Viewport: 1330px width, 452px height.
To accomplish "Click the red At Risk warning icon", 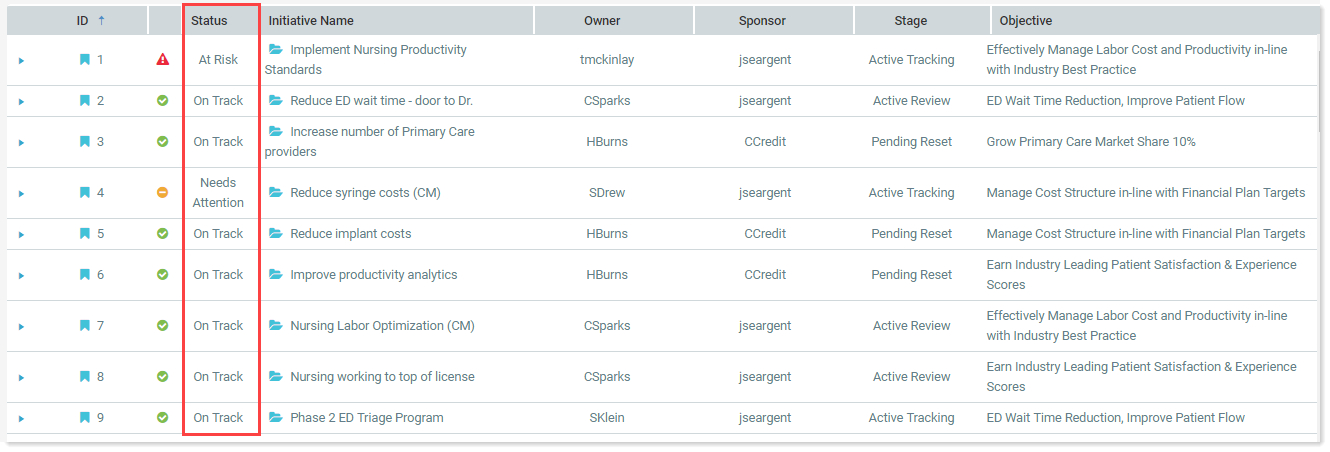I will pyautogui.click(x=163, y=60).
